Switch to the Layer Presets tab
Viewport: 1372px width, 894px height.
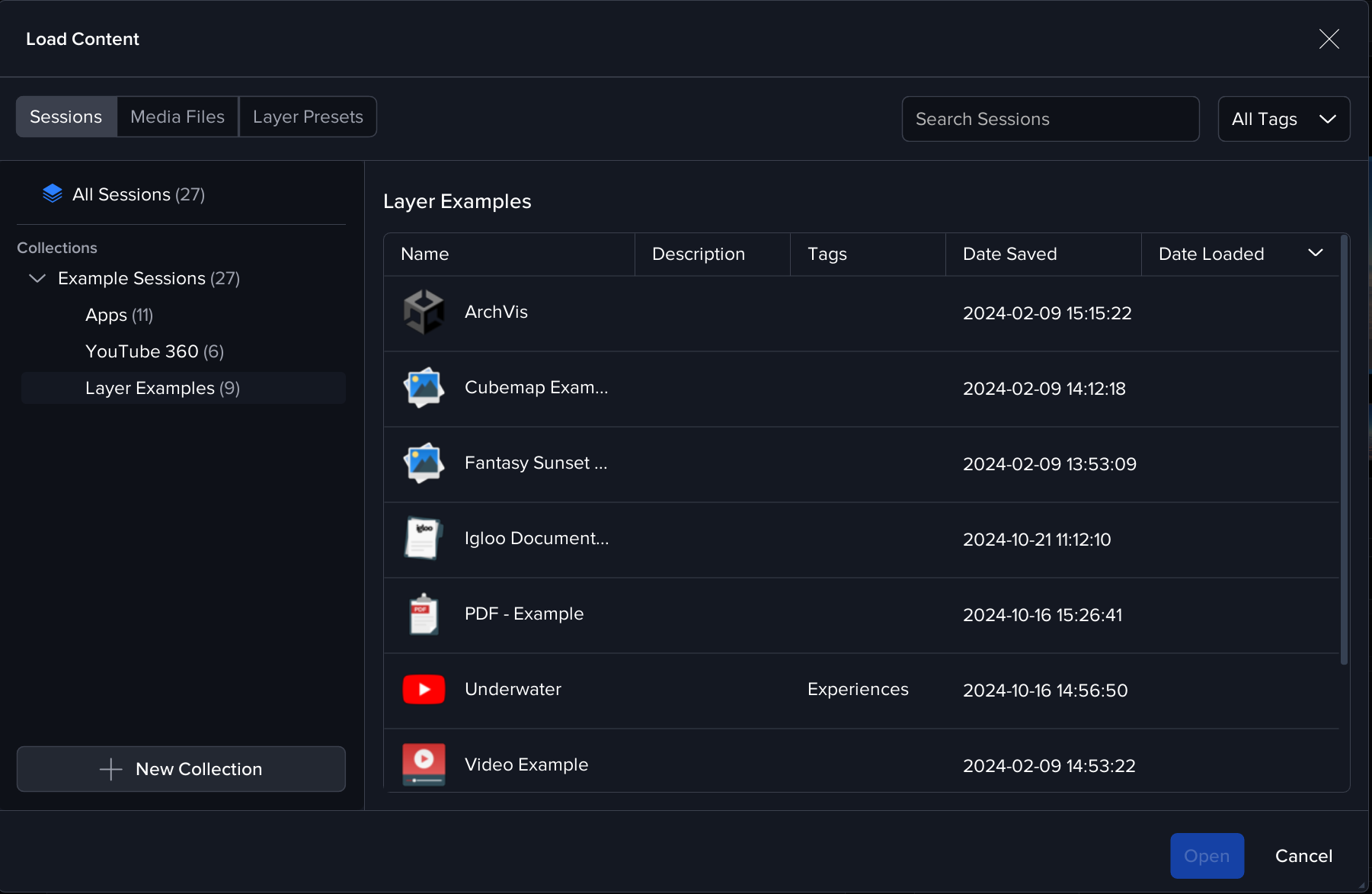coord(308,117)
